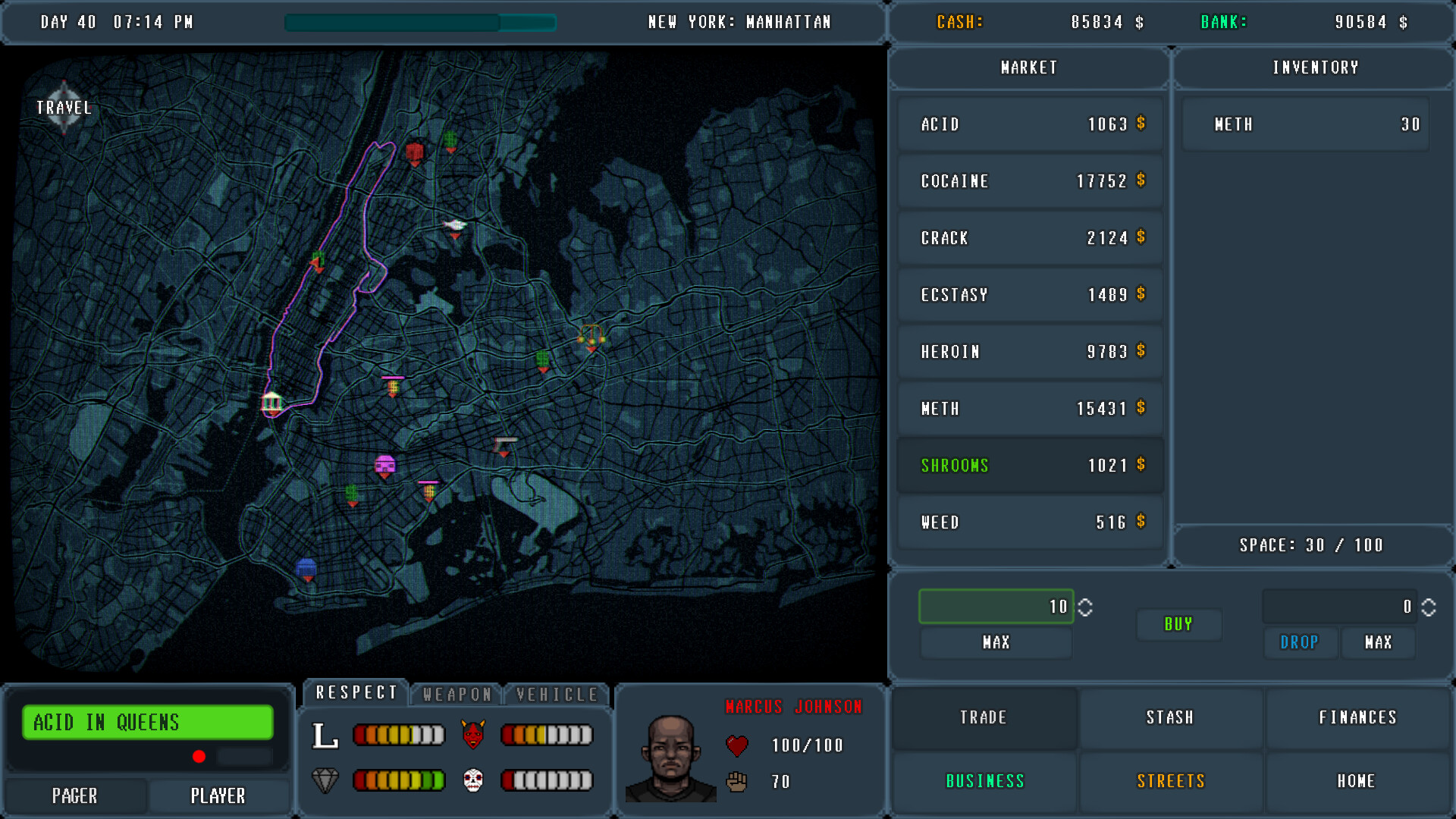Click the red devil mask respect icon
This screenshot has height=819, width=1456.
(x=474, y=733)
